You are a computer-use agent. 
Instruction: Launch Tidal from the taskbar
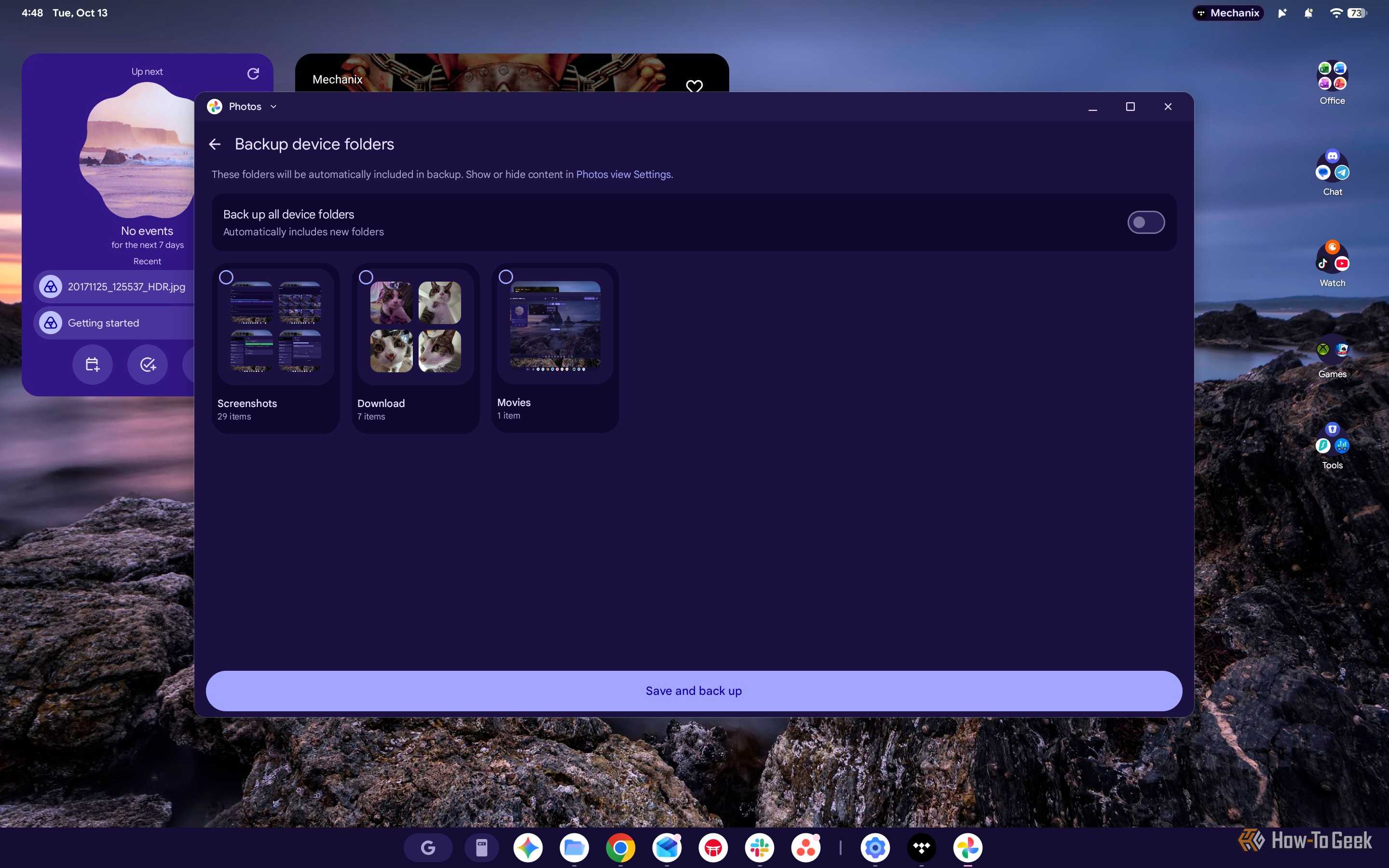(921, 847)
